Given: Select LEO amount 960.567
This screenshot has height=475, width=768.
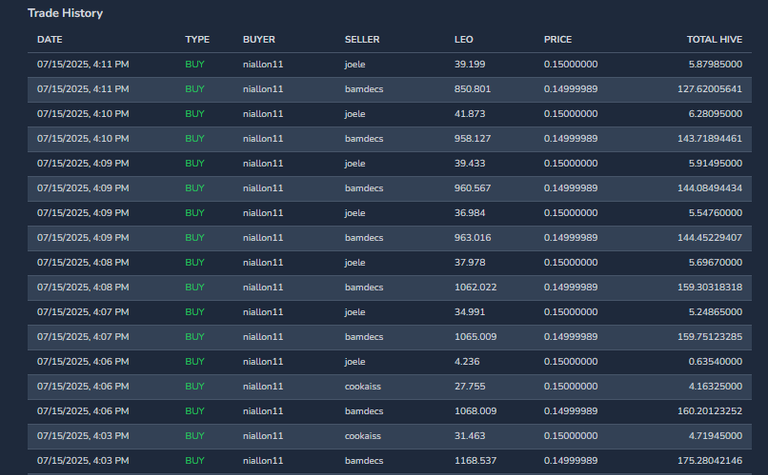Looking at the screenshot, I should point(473,188).
